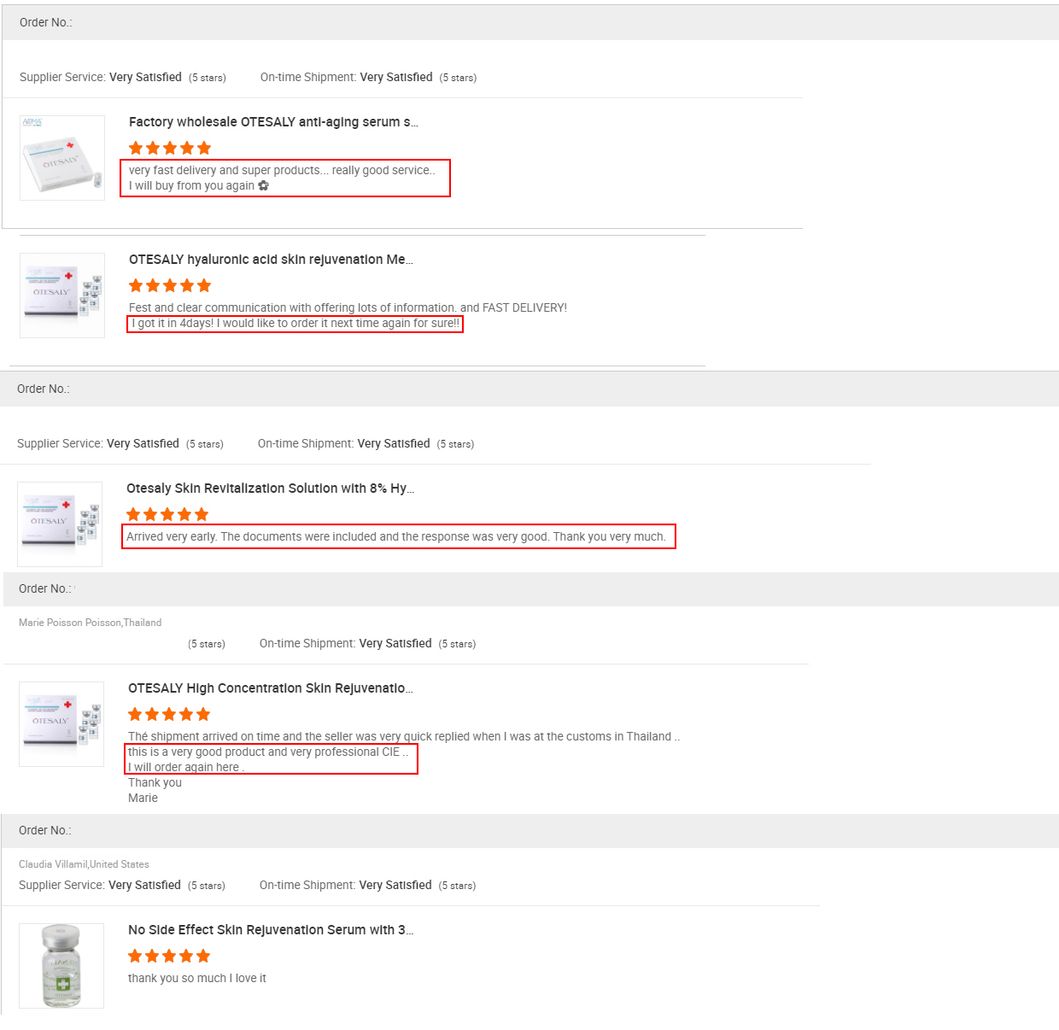
Task: Click the fifth star on the anti-aging serum review
Action: (206, 147)
